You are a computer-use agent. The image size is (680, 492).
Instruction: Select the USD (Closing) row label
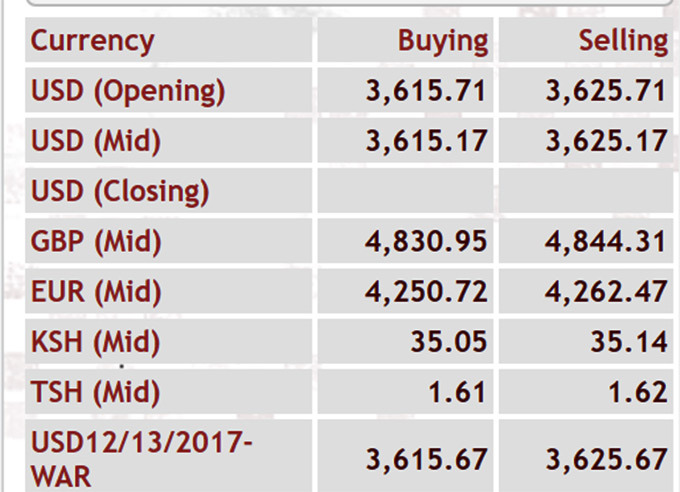pyautogui.click(x=120, y=192)
